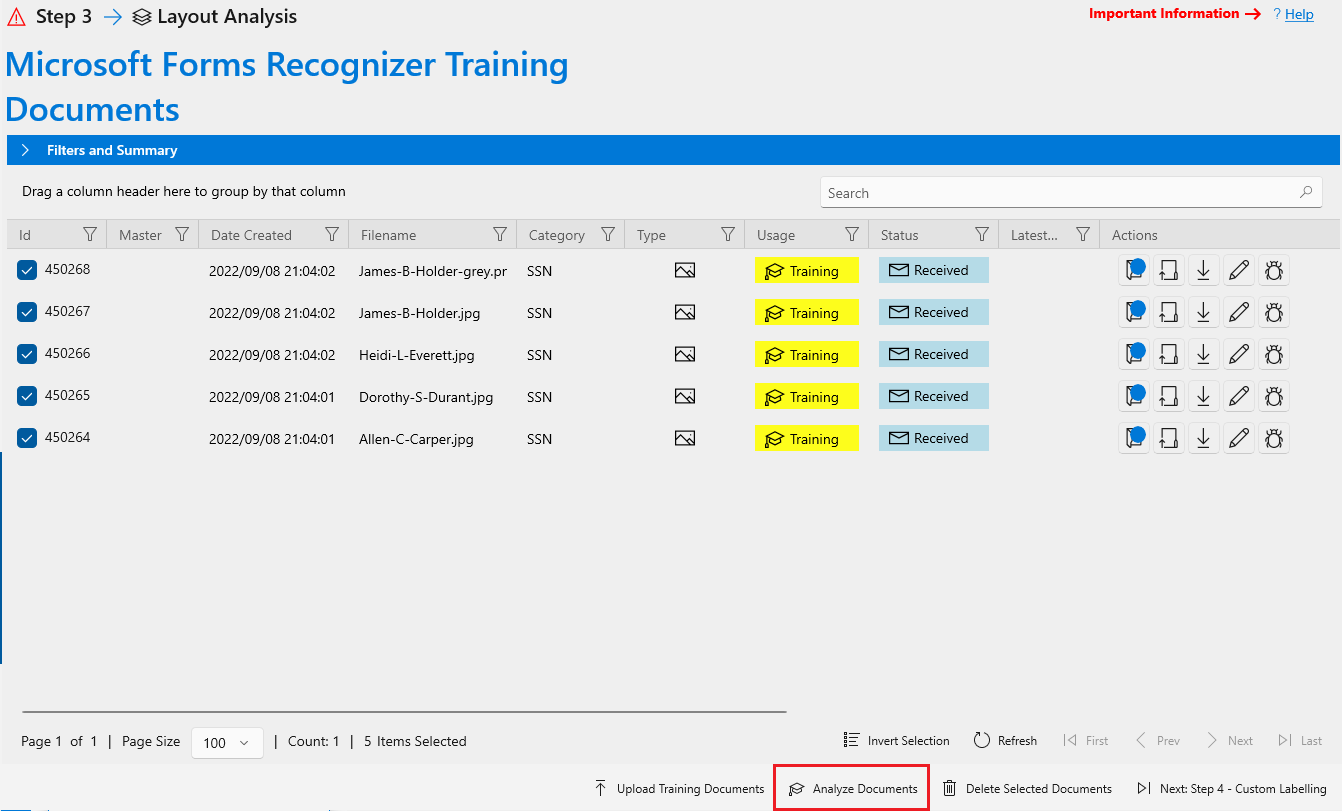
Task: Download document 450265
Action: (1204, 396)
